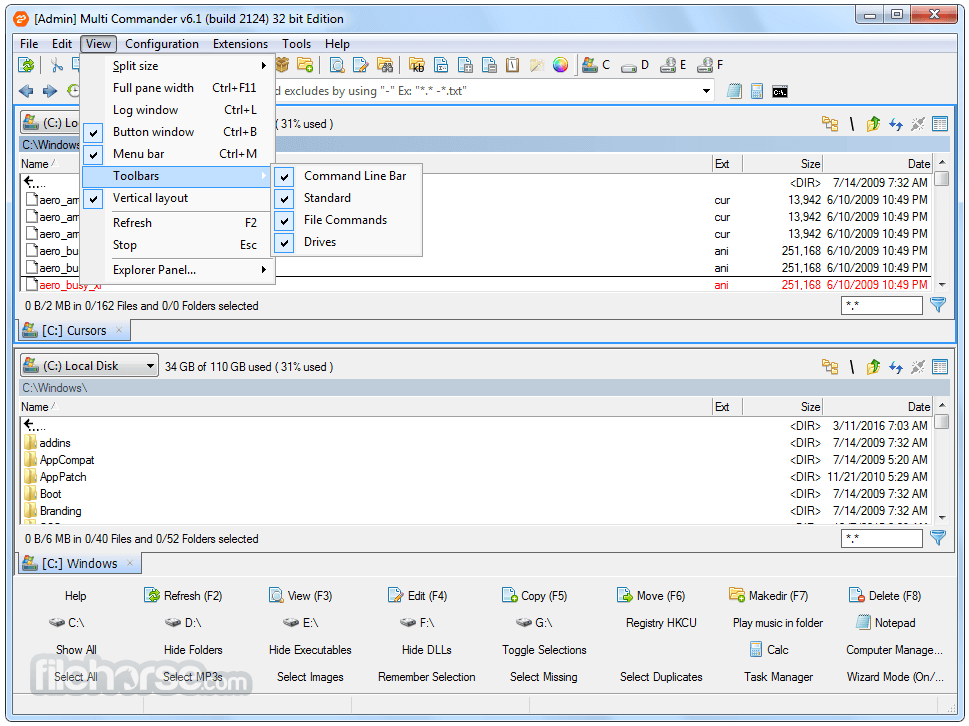
Task: Switch to the [C:] Cursors tab
Action: [73, 331]
